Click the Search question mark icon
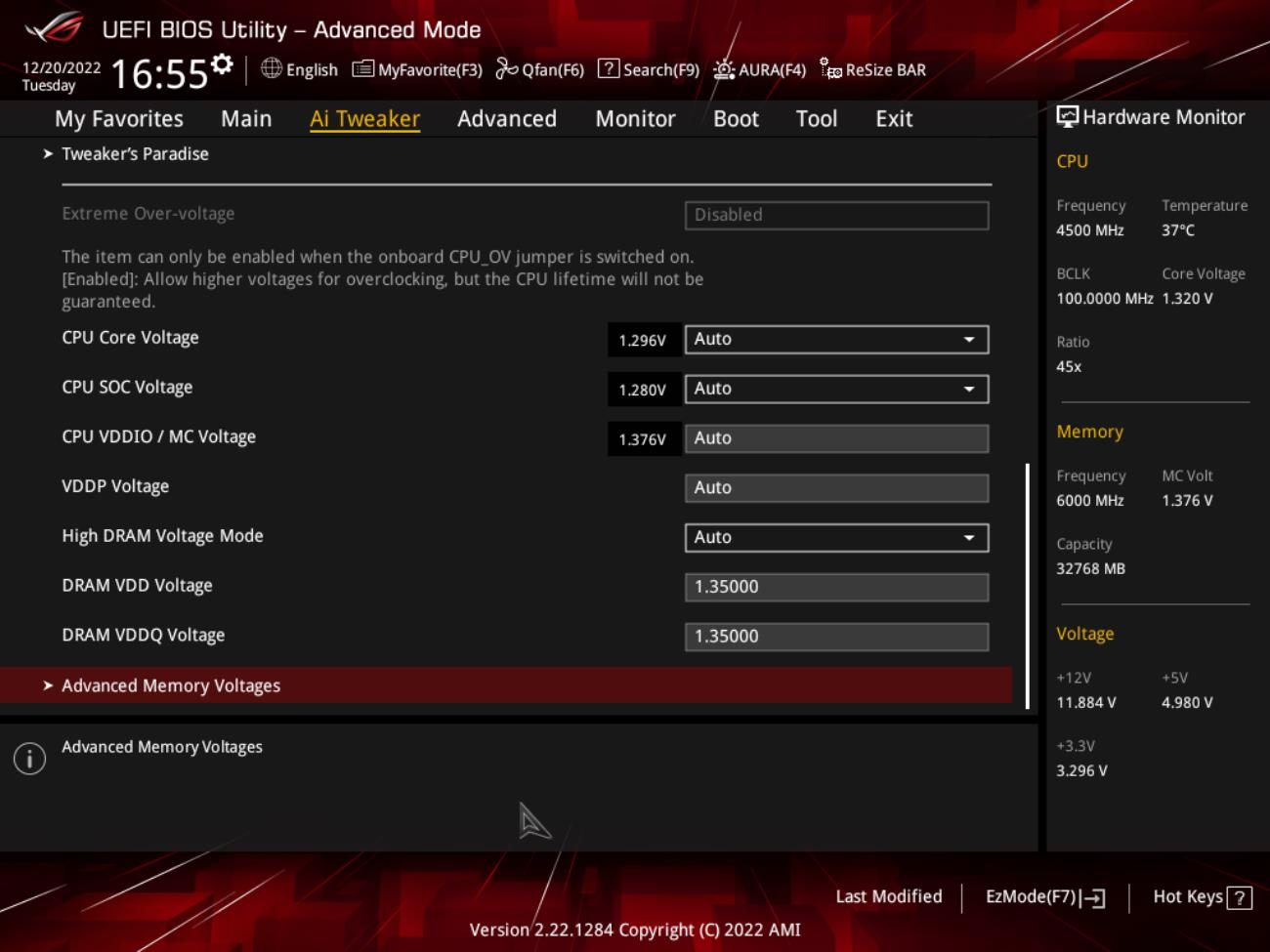Viewport: 1270px width, 952px height. pos(609,68)
